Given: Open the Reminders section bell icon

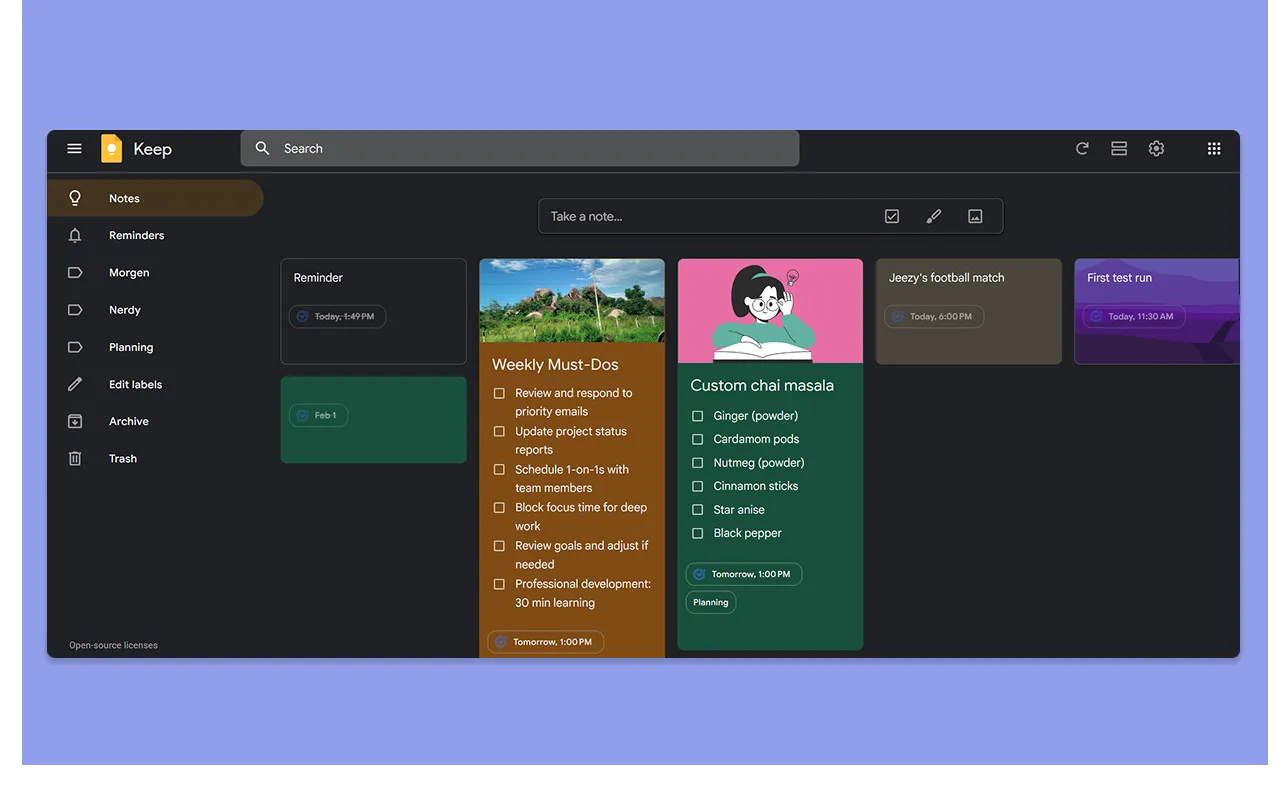Looking at the screenshot, I should coord(74,235).
